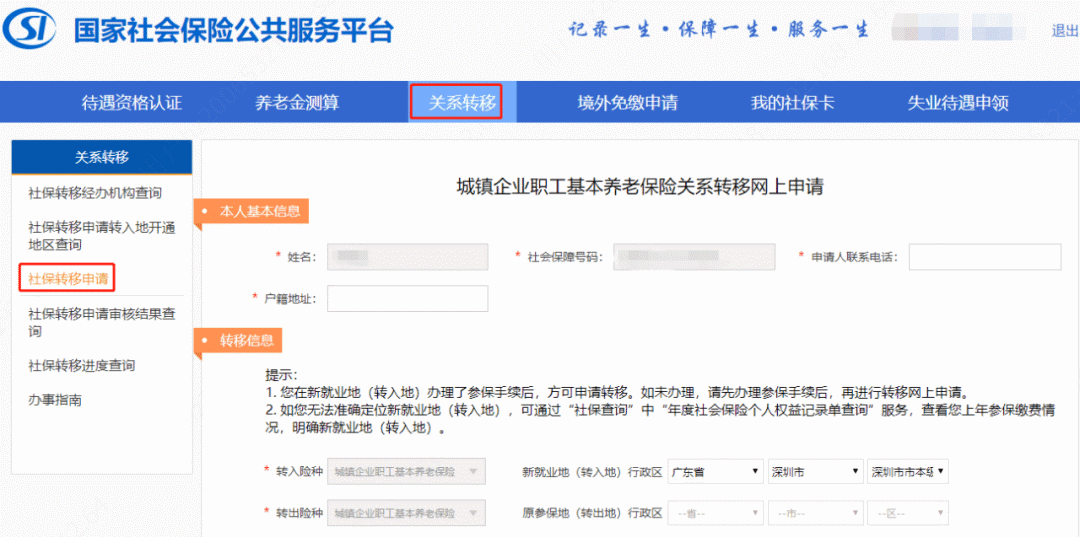This screenshot has width=1080, height=537.
Task: Open the --省-- origin province dropdown
Action: tap(716, 514)
